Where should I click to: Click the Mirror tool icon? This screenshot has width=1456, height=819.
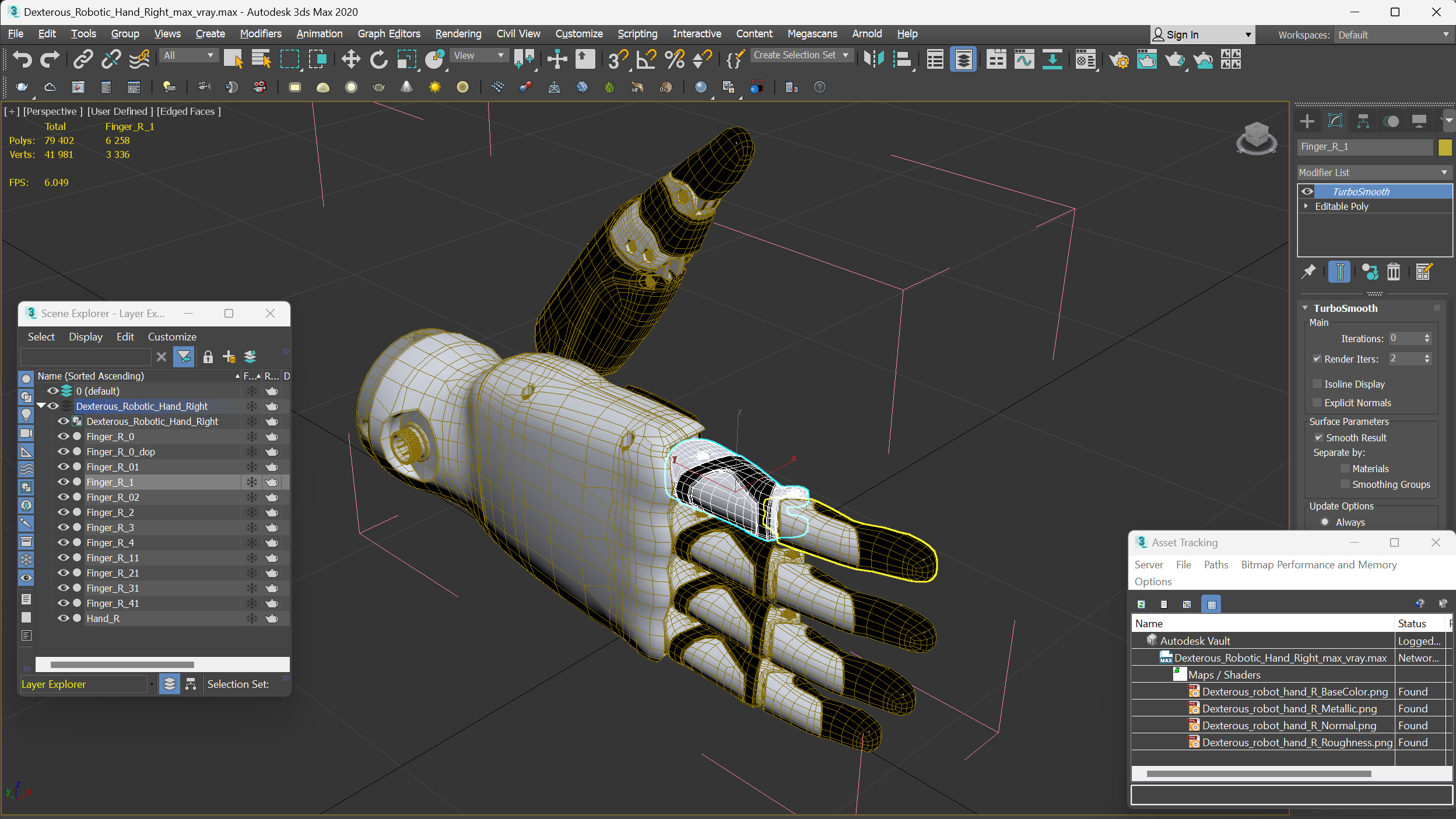874,59
